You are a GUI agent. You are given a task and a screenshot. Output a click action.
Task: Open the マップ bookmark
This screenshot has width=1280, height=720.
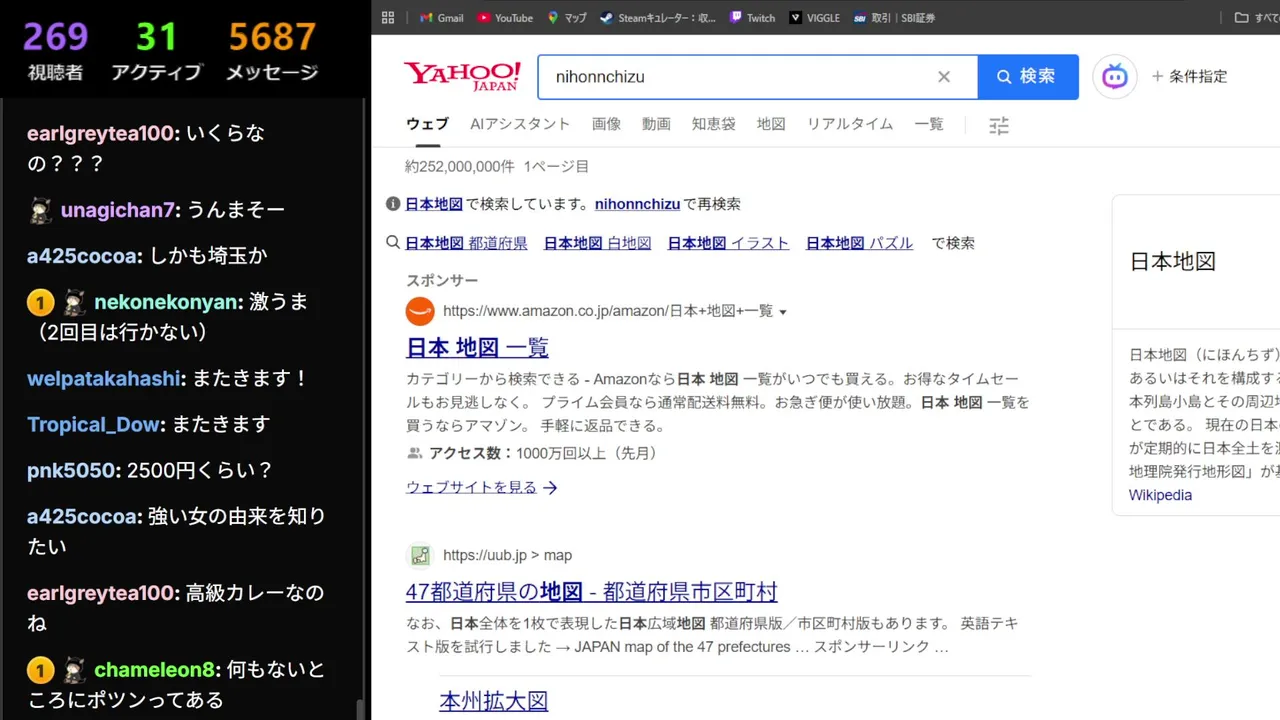(566, 17)
